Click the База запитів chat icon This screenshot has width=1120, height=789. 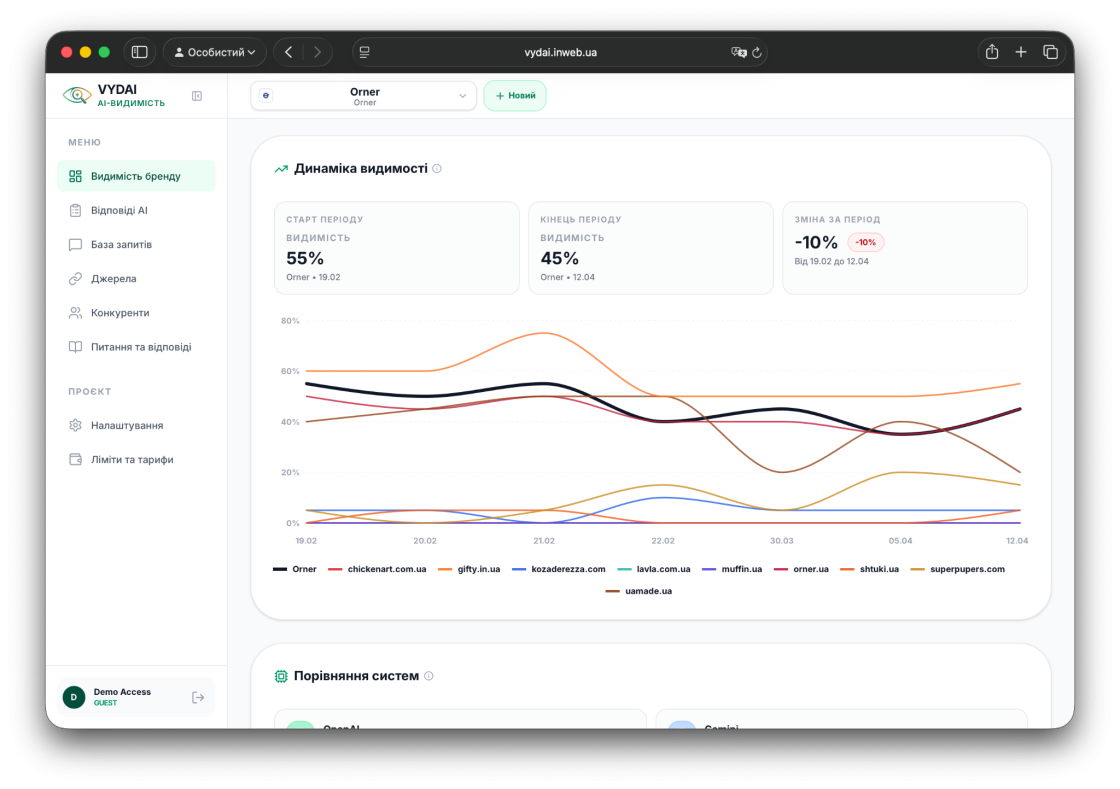(75, 244)
